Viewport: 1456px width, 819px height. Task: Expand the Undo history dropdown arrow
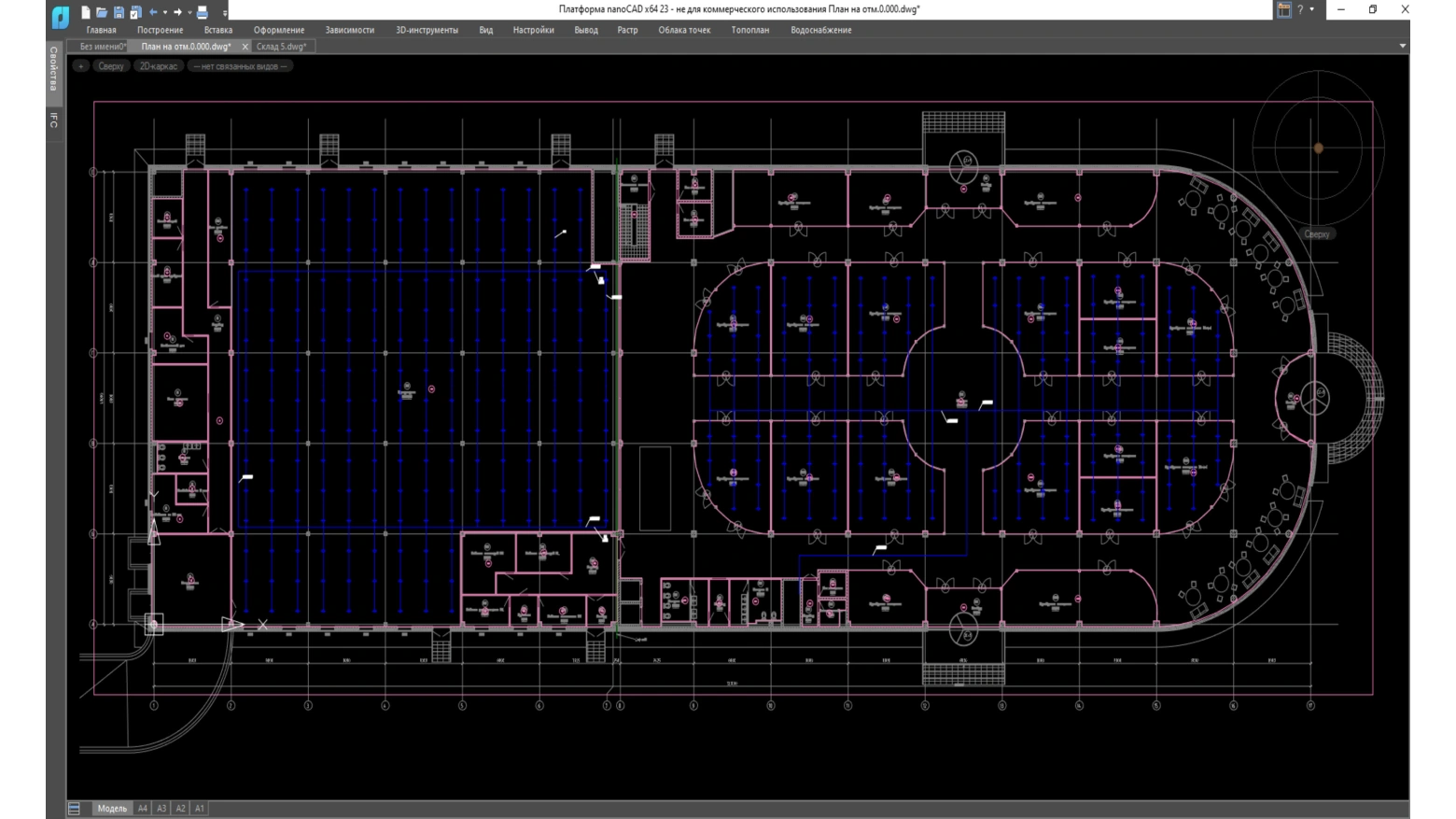(x=165, y=13)
